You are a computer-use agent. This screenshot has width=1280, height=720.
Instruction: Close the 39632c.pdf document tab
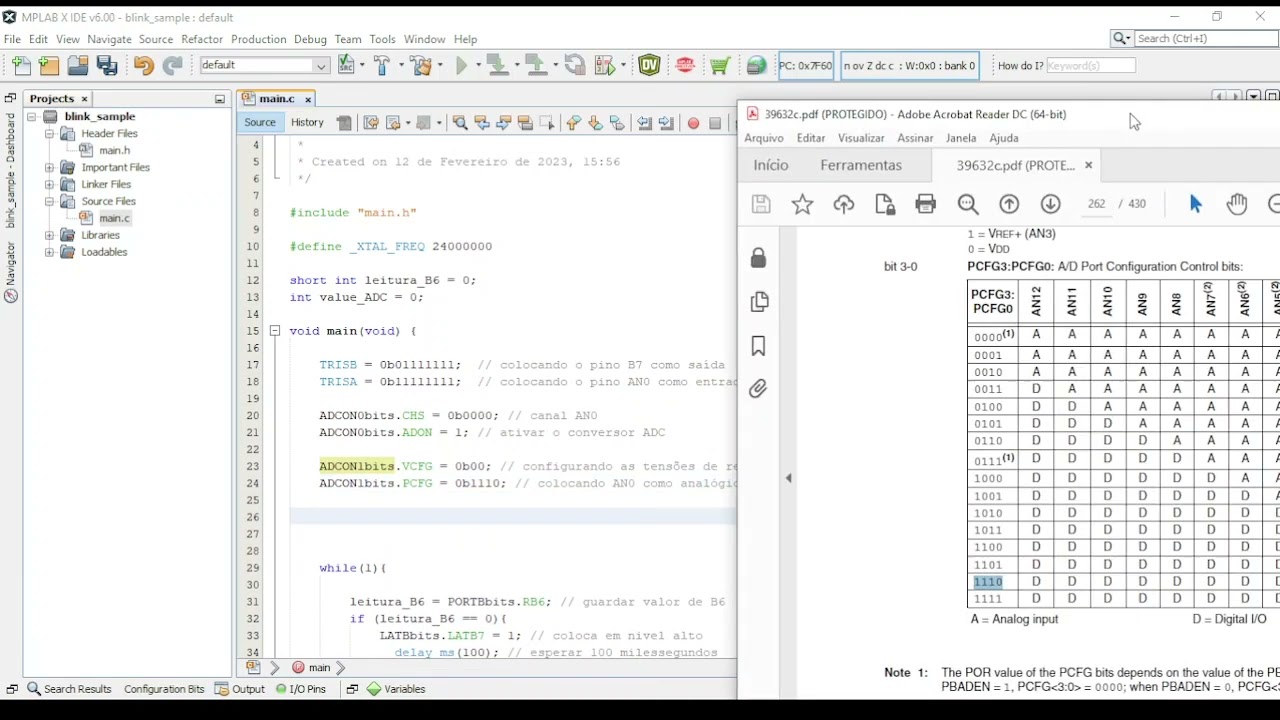pyautogui.click(x=1089, y=165)
